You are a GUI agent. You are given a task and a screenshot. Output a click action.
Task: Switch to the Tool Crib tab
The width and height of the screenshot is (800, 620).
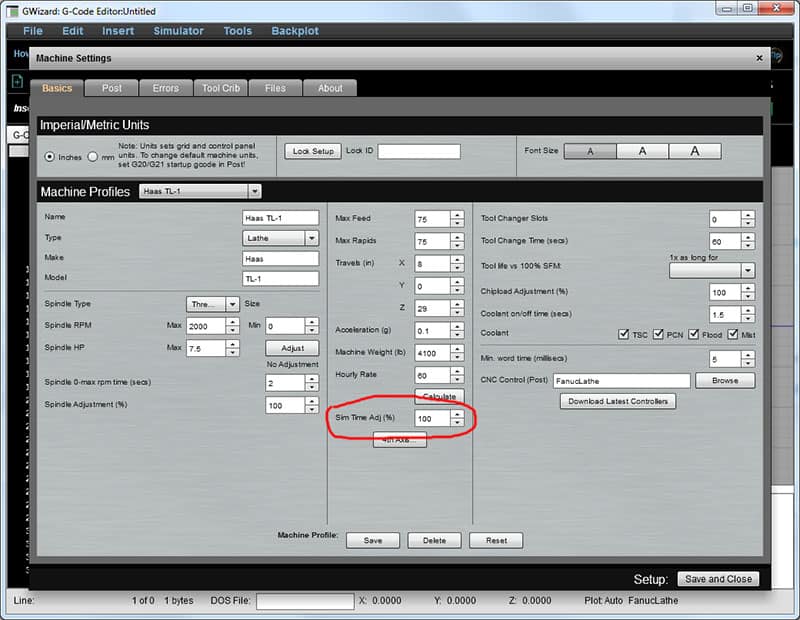220,88
